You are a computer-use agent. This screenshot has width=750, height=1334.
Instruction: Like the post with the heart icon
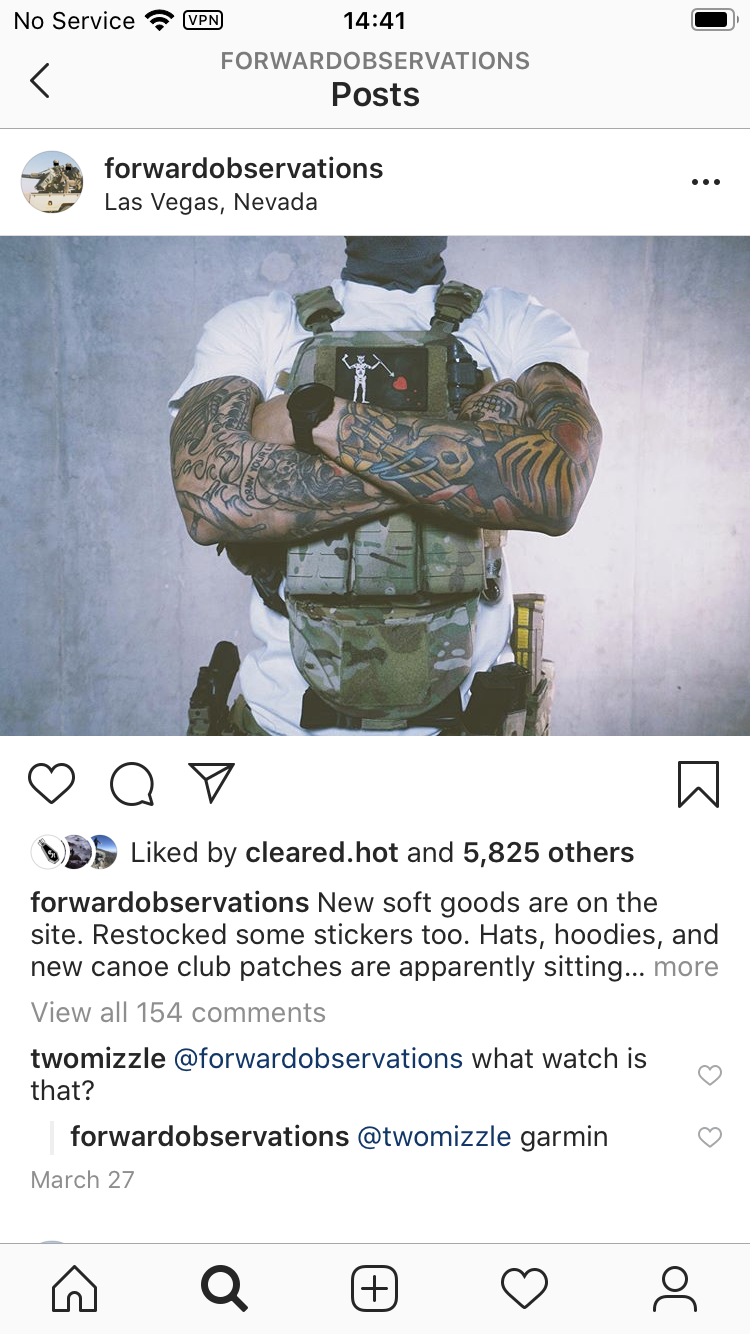point(52,784)
